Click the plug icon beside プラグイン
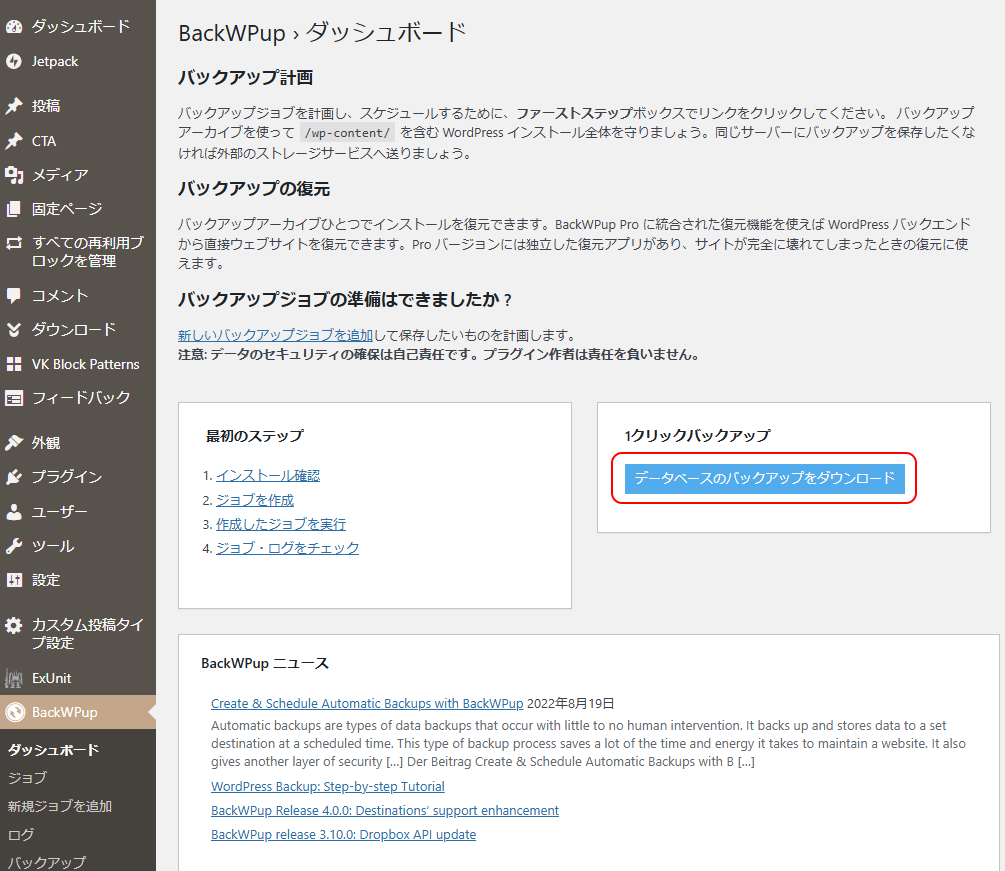 coord(14,477)
